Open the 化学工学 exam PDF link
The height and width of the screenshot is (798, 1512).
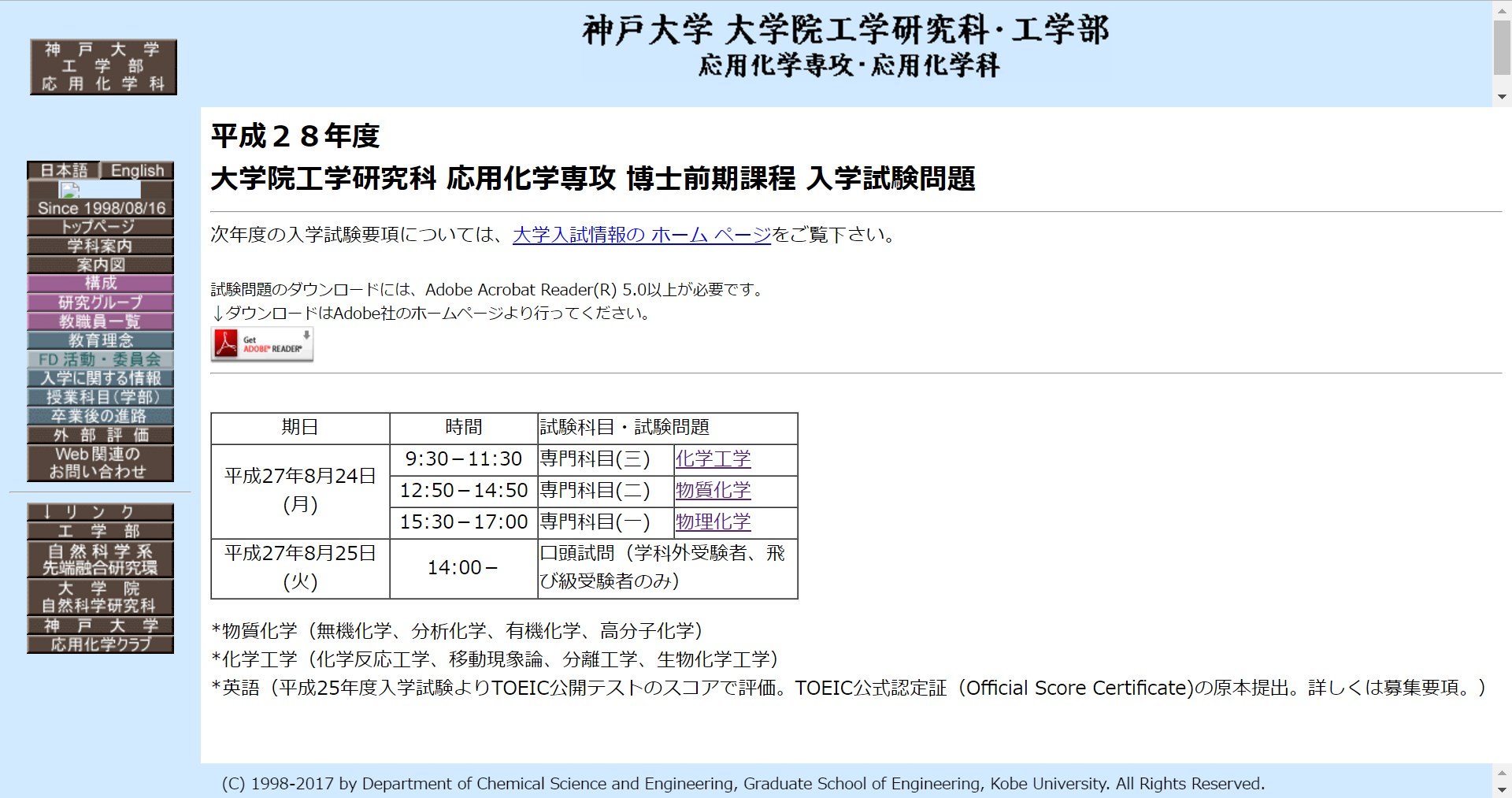coord(713,458)
